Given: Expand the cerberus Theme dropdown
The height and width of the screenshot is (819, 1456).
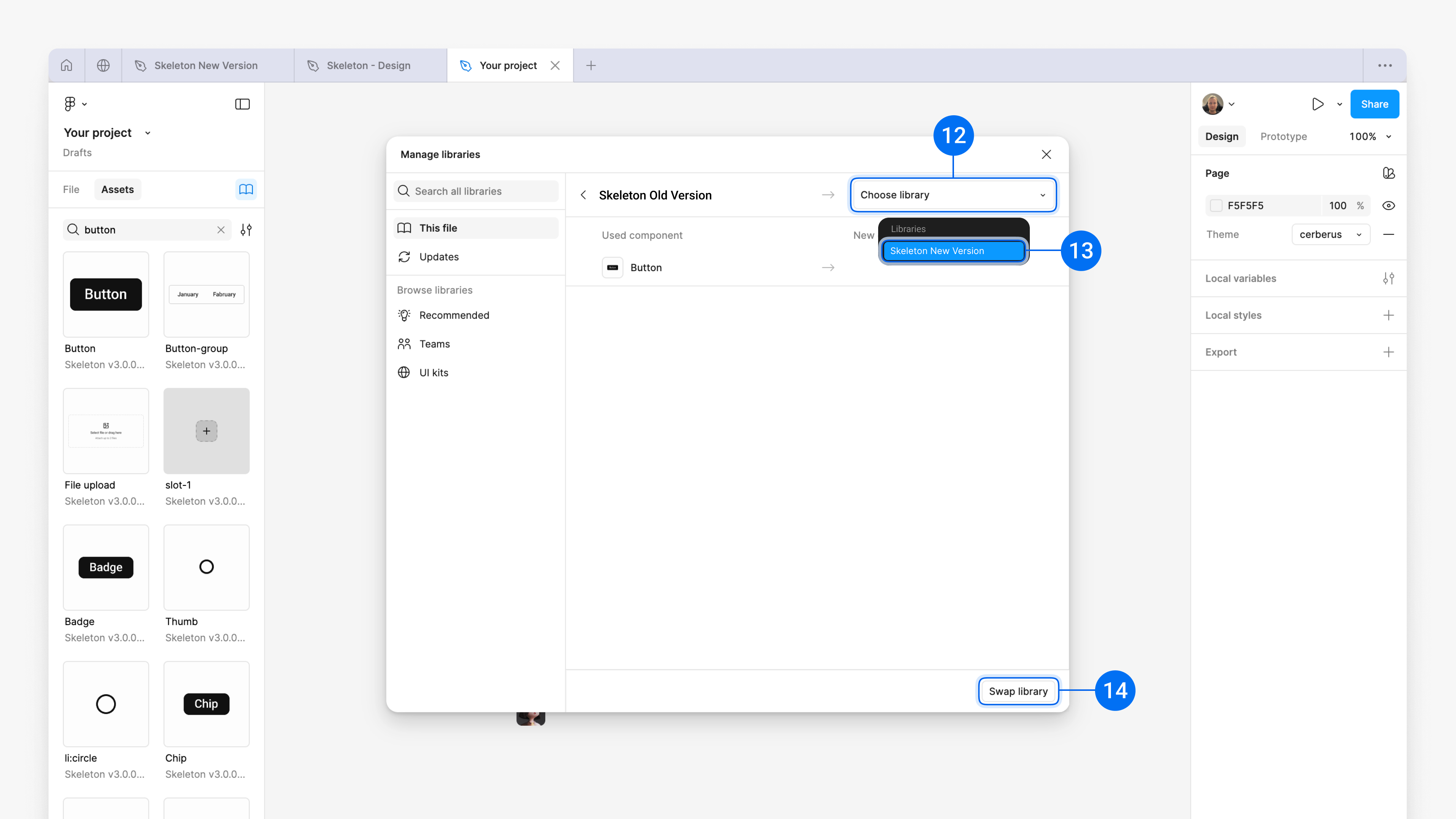Looking at the screenshot, I should pos(1330,234).
